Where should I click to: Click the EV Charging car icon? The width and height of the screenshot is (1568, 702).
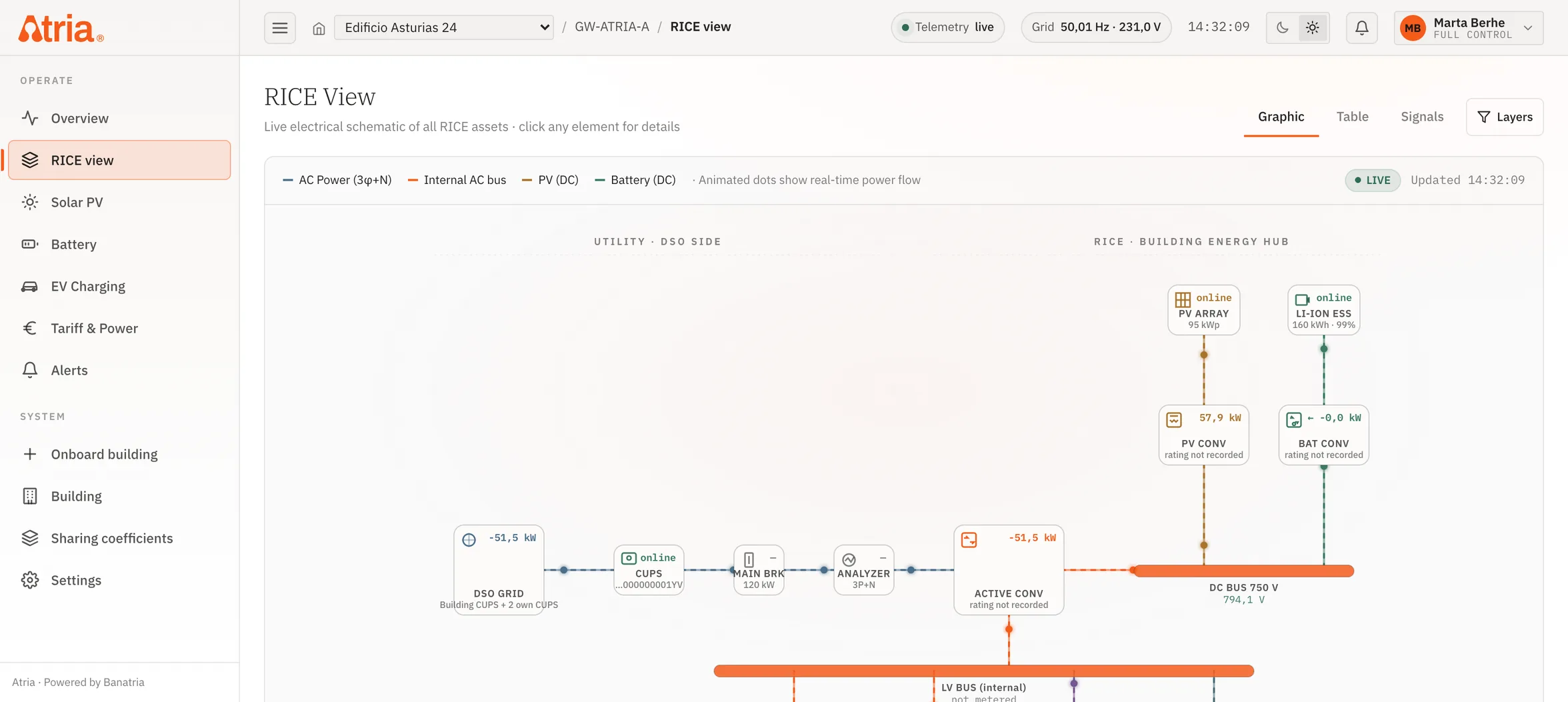(29, 286)
